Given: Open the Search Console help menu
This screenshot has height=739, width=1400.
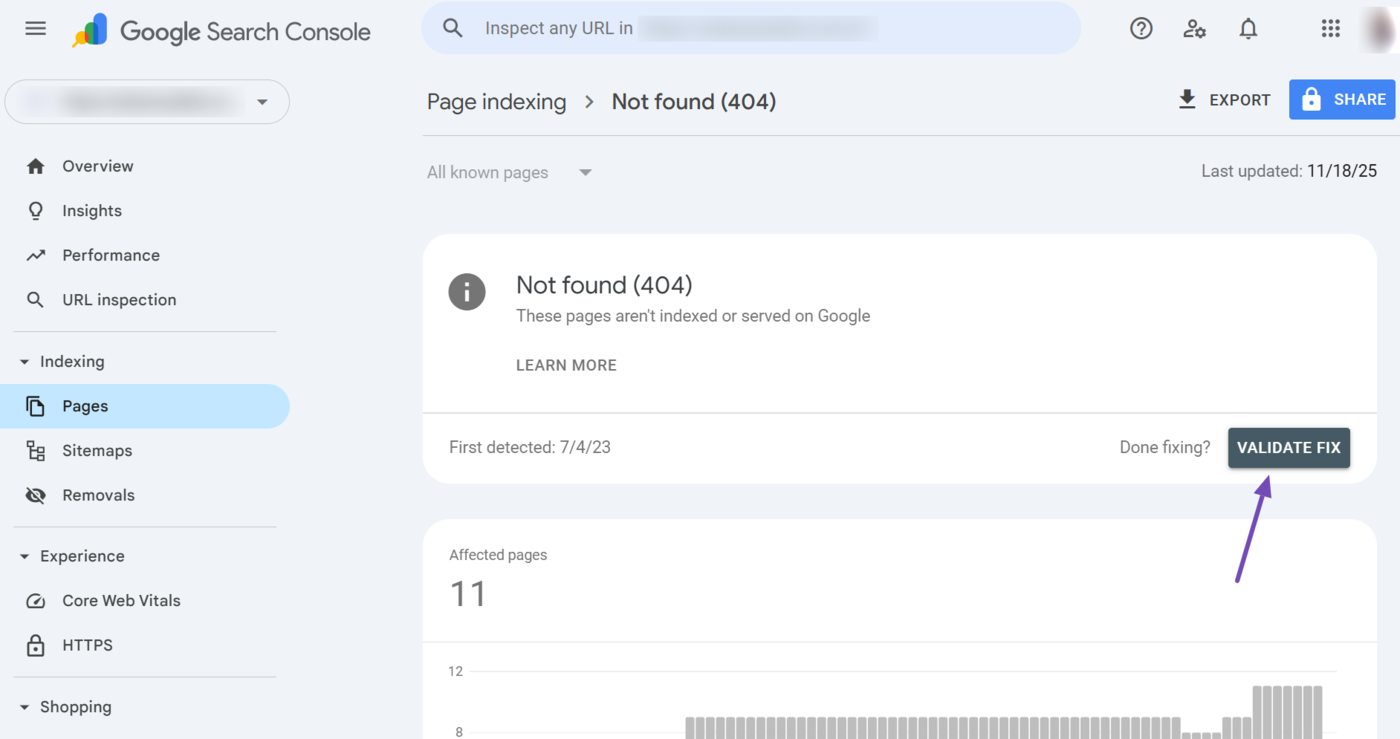Looking at the screenshot, I should point(1141,28).
